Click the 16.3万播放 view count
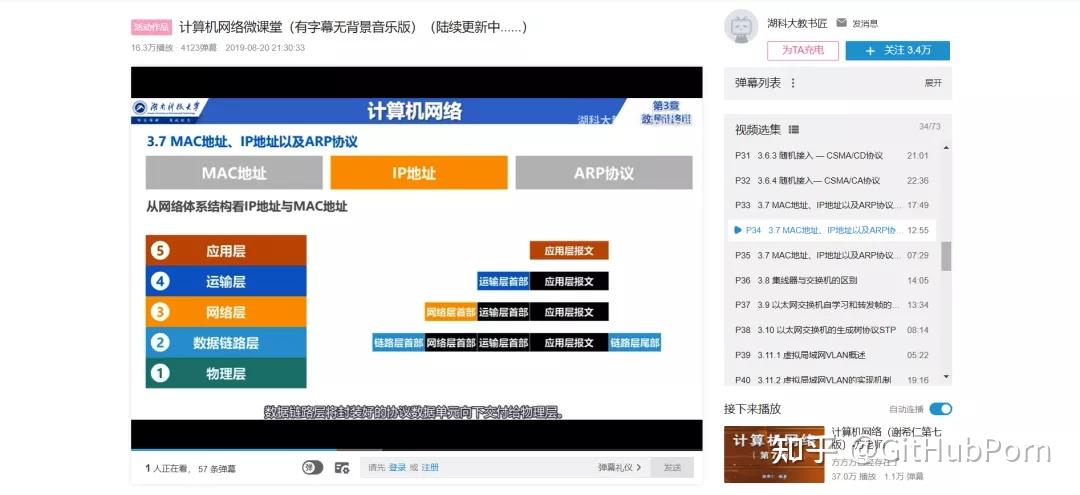Viewport: 1080px width, 495px height. click(x=152, y=48)
